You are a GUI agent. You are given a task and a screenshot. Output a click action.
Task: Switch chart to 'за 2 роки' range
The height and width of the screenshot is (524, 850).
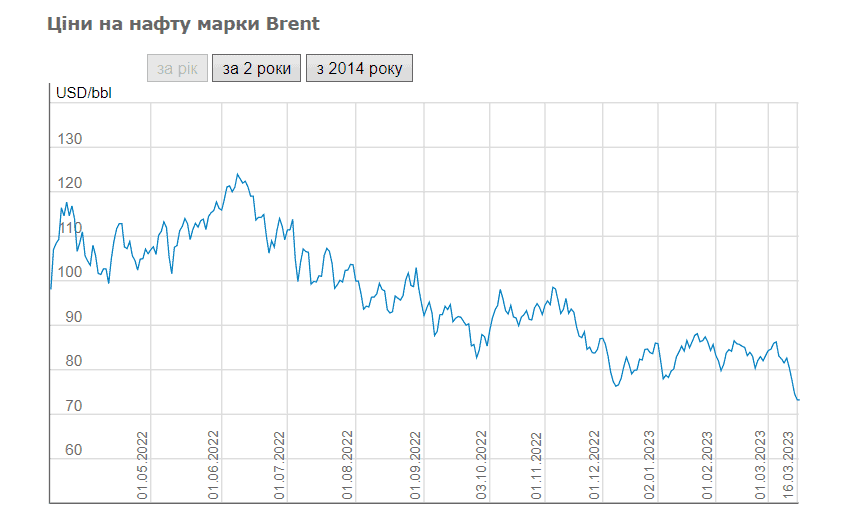[x=256, y=68]
